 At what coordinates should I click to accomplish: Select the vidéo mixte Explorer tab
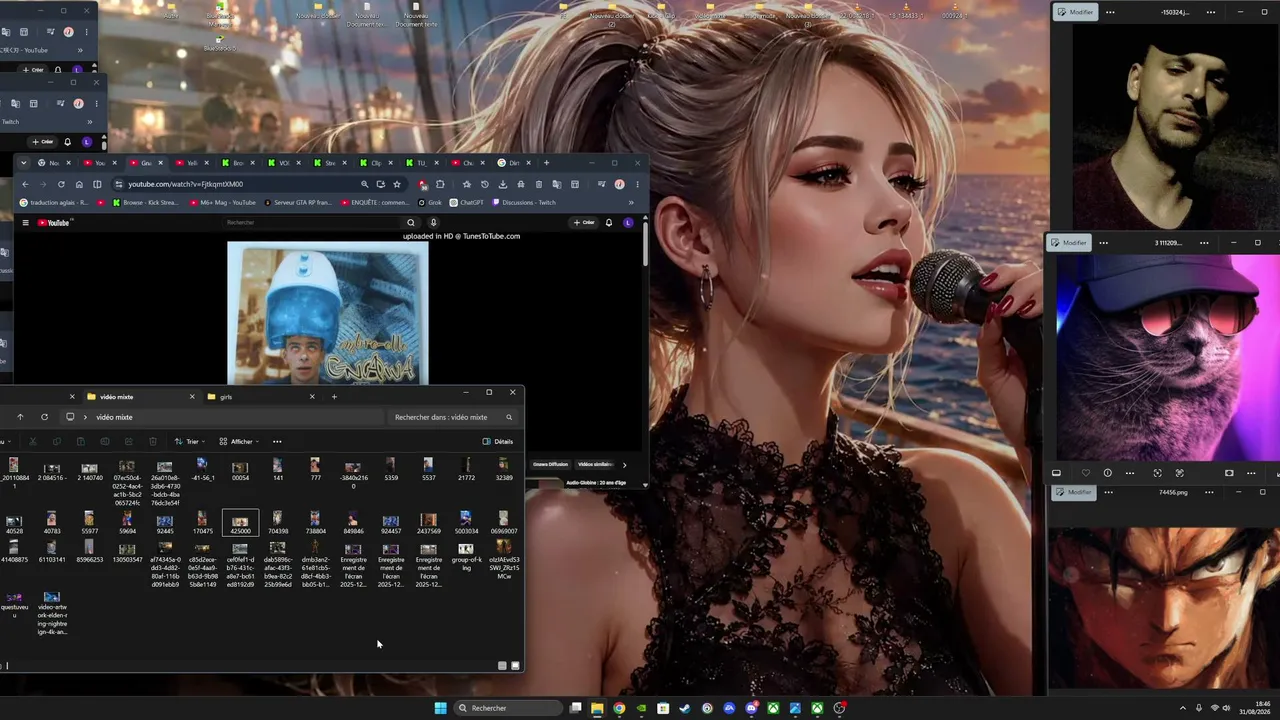(141, 397)
